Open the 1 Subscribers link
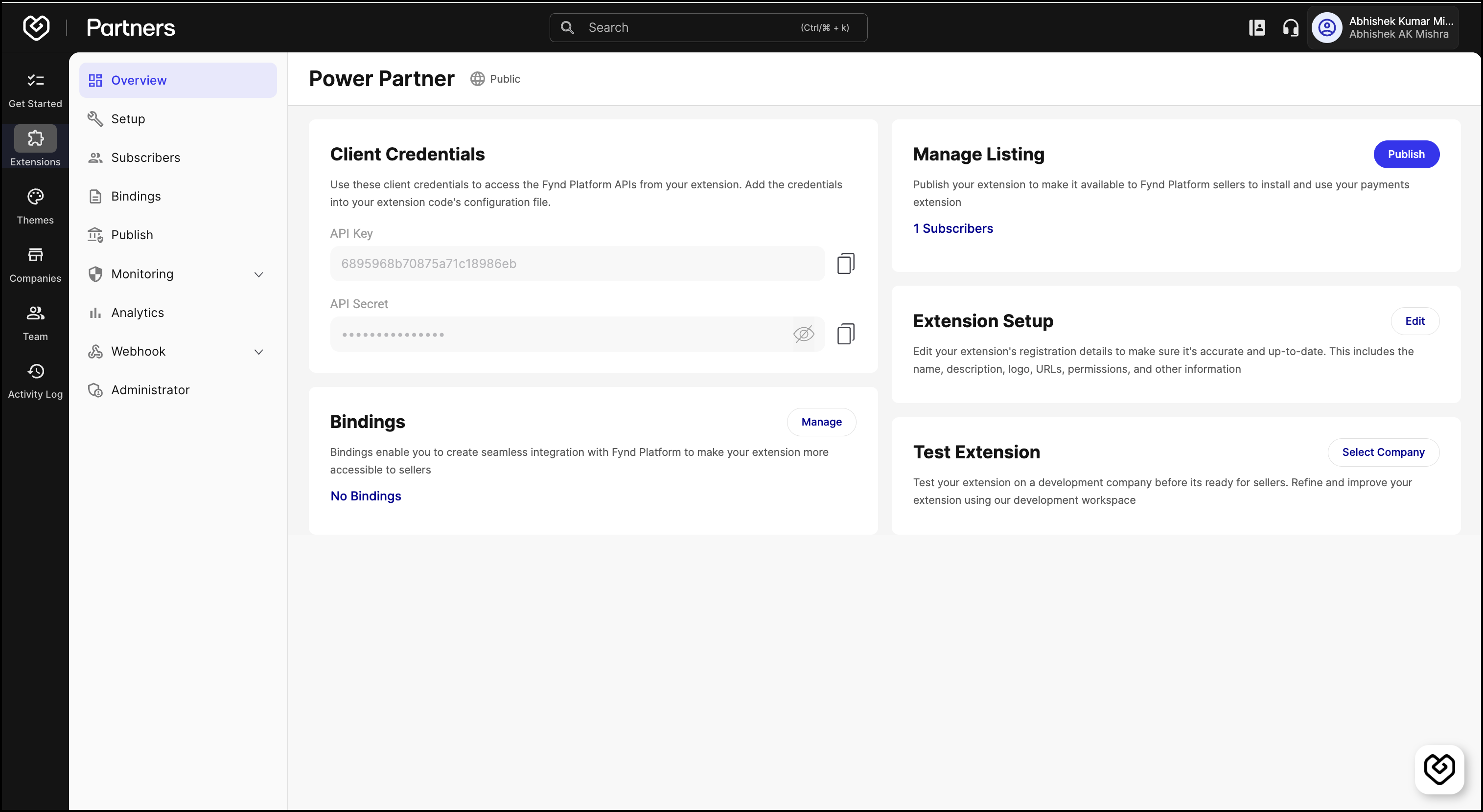Image resolution: width=1483 pixels, height=812 pixels. 953,228
